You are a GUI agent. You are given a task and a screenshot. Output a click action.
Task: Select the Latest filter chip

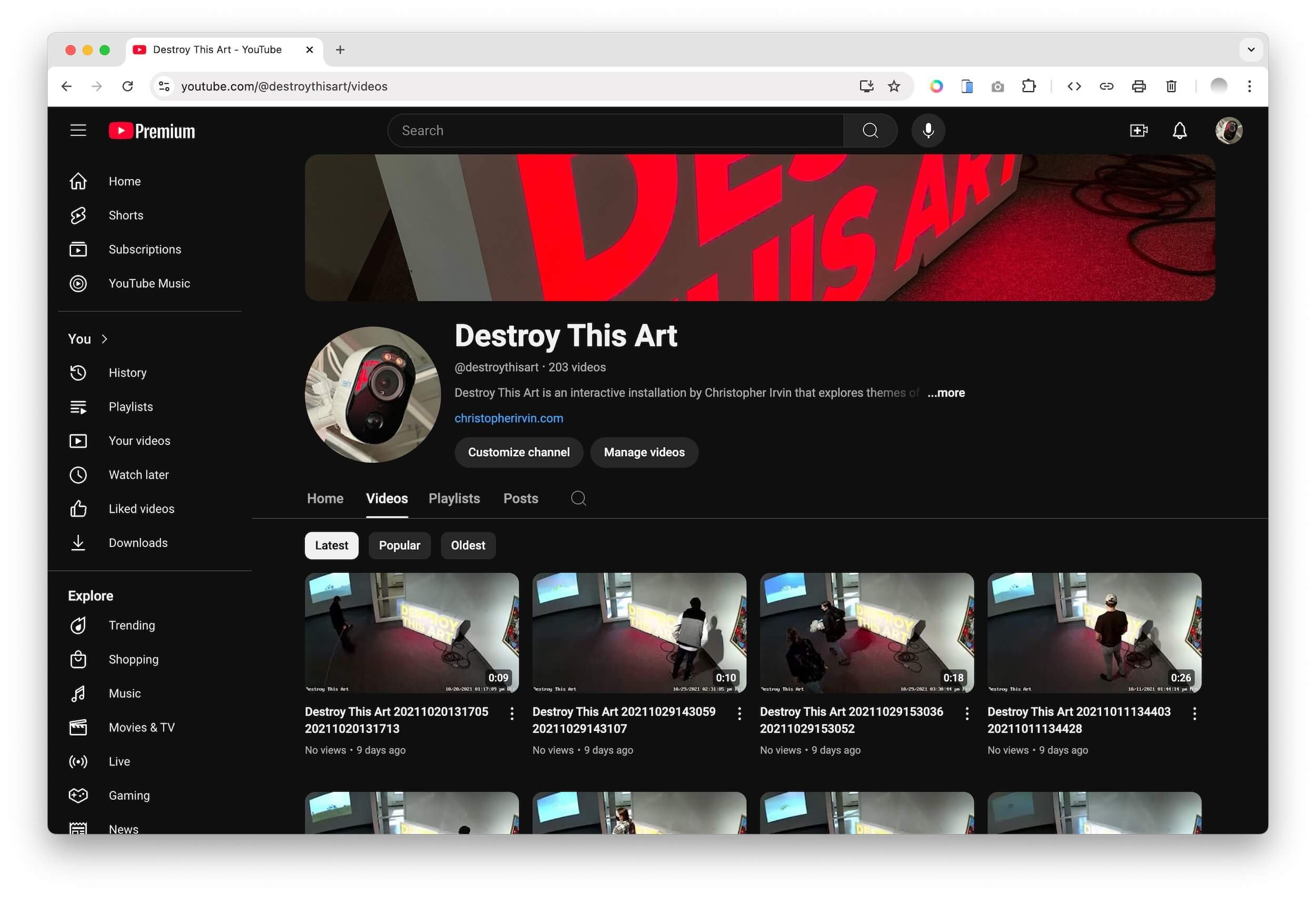click(331, 545)
